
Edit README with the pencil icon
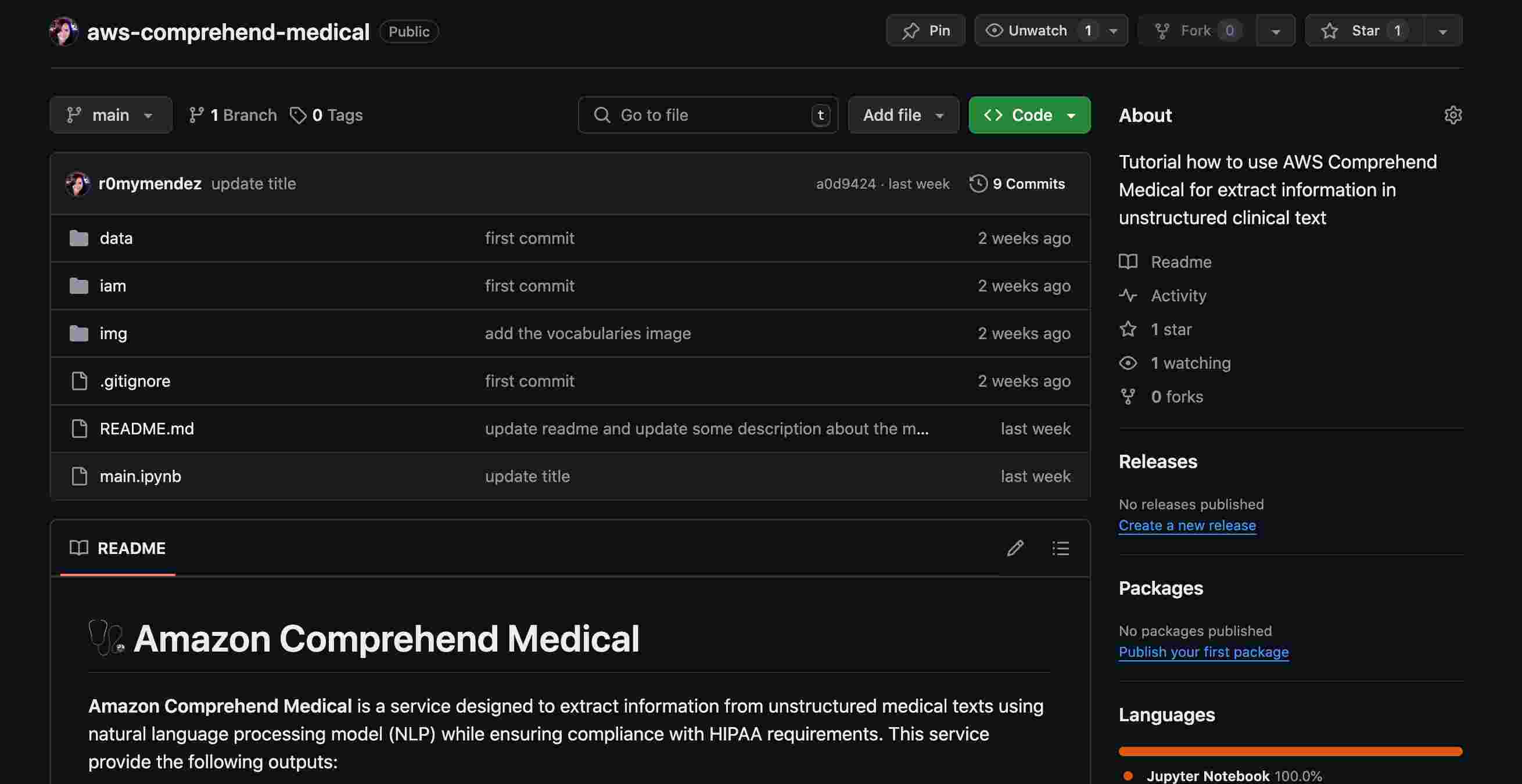coord(1015,548)
